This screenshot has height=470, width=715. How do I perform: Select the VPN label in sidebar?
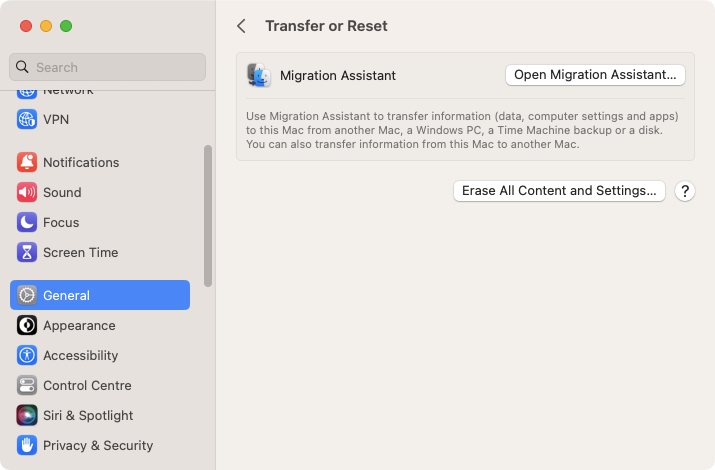pyautogui.click(x=56, y=119)
